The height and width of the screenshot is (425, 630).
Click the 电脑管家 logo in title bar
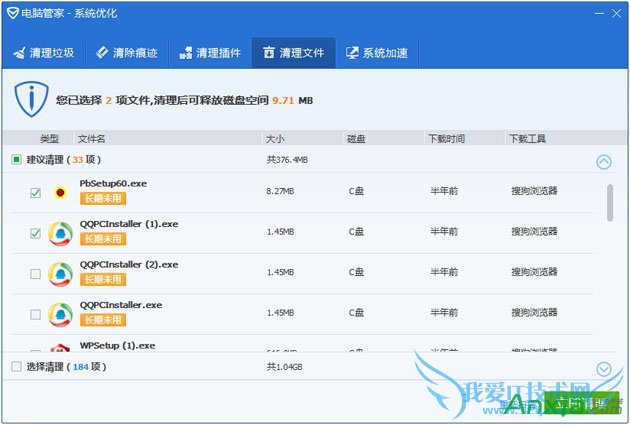click(x=12, y=12)
